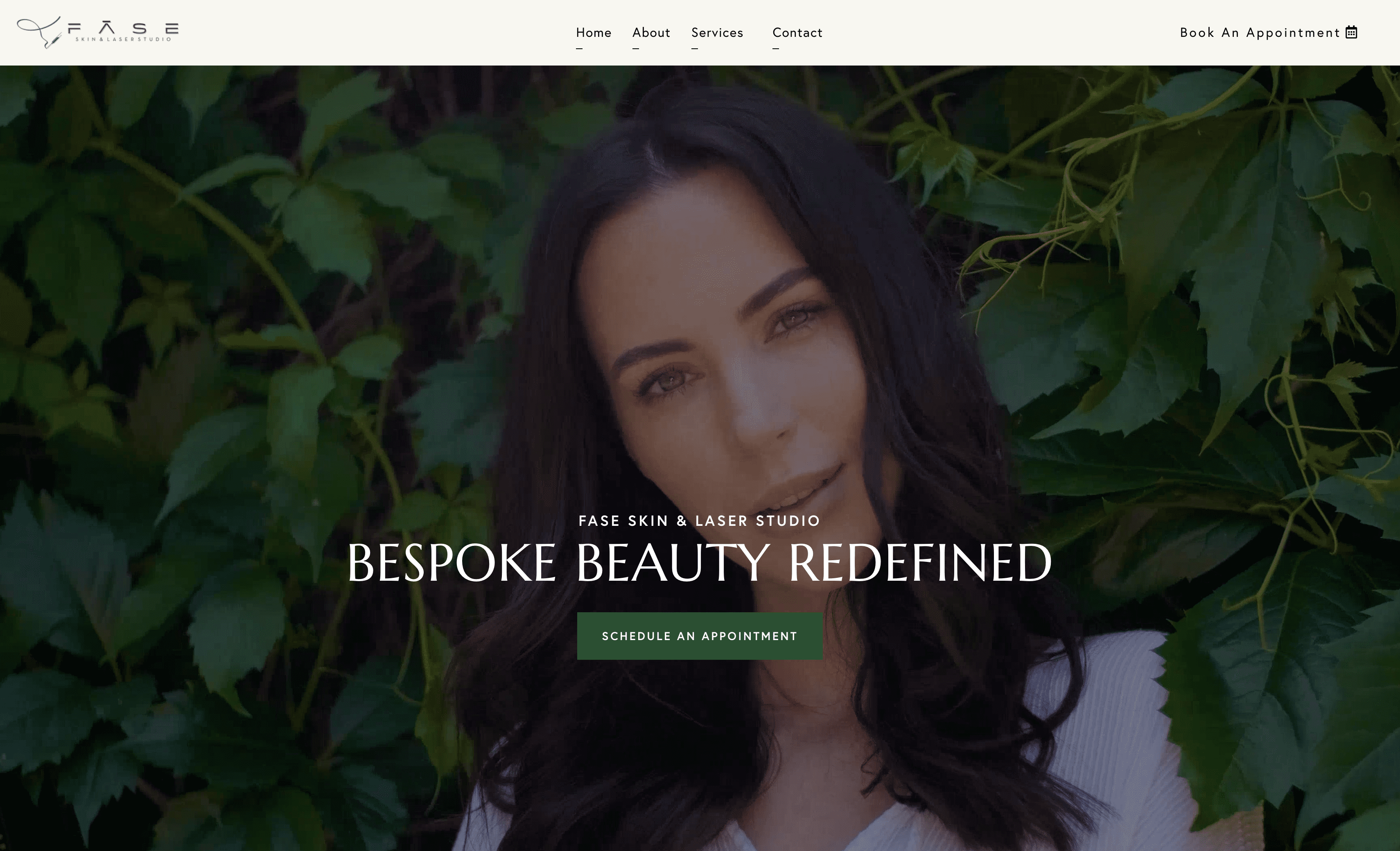Viewport: 1400px width, 851px height.
Task: Click the small dash under Home
Action: 579,49
